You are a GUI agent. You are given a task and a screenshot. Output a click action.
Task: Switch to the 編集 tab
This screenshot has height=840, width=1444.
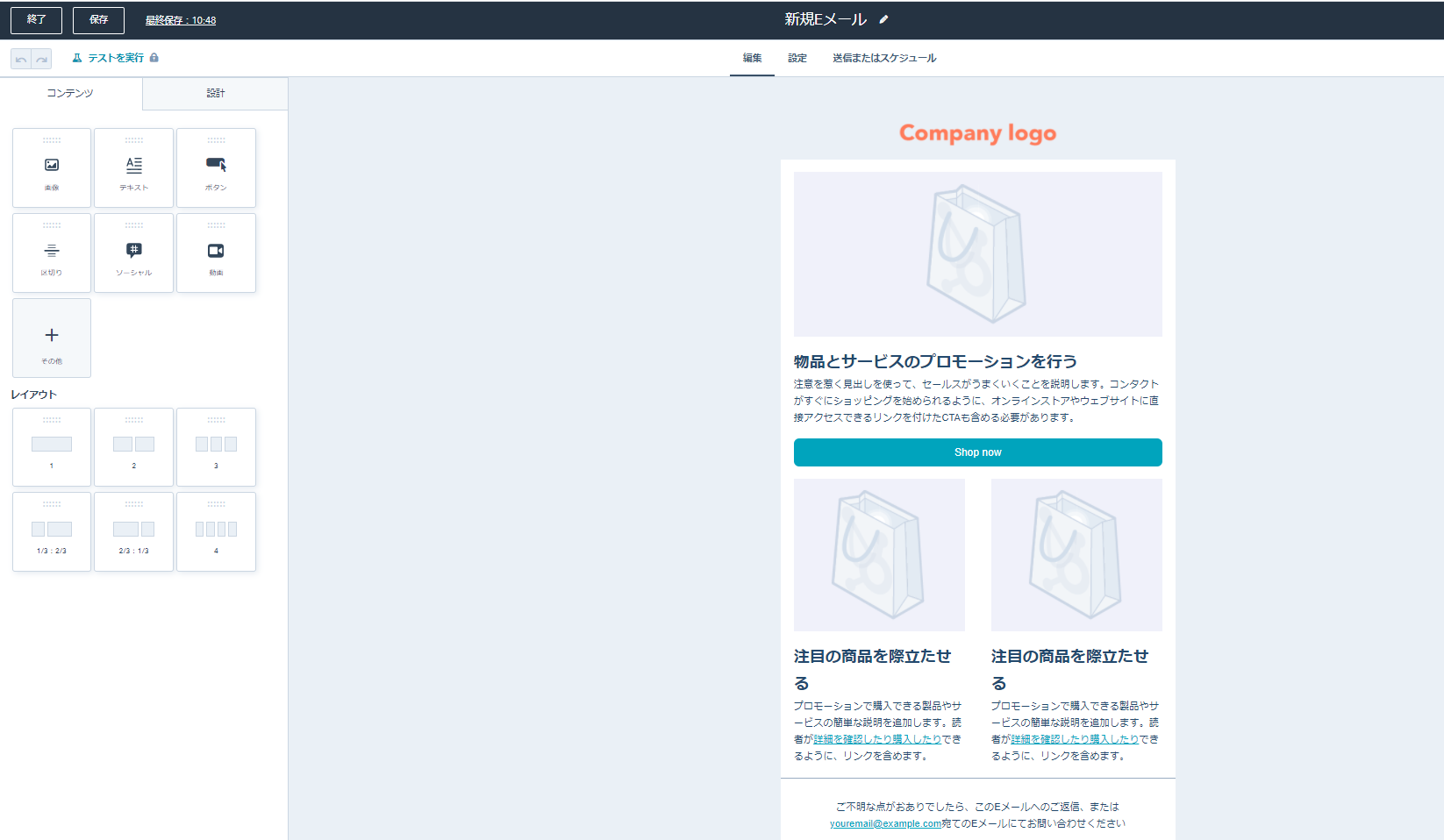(x=752, y=58)
